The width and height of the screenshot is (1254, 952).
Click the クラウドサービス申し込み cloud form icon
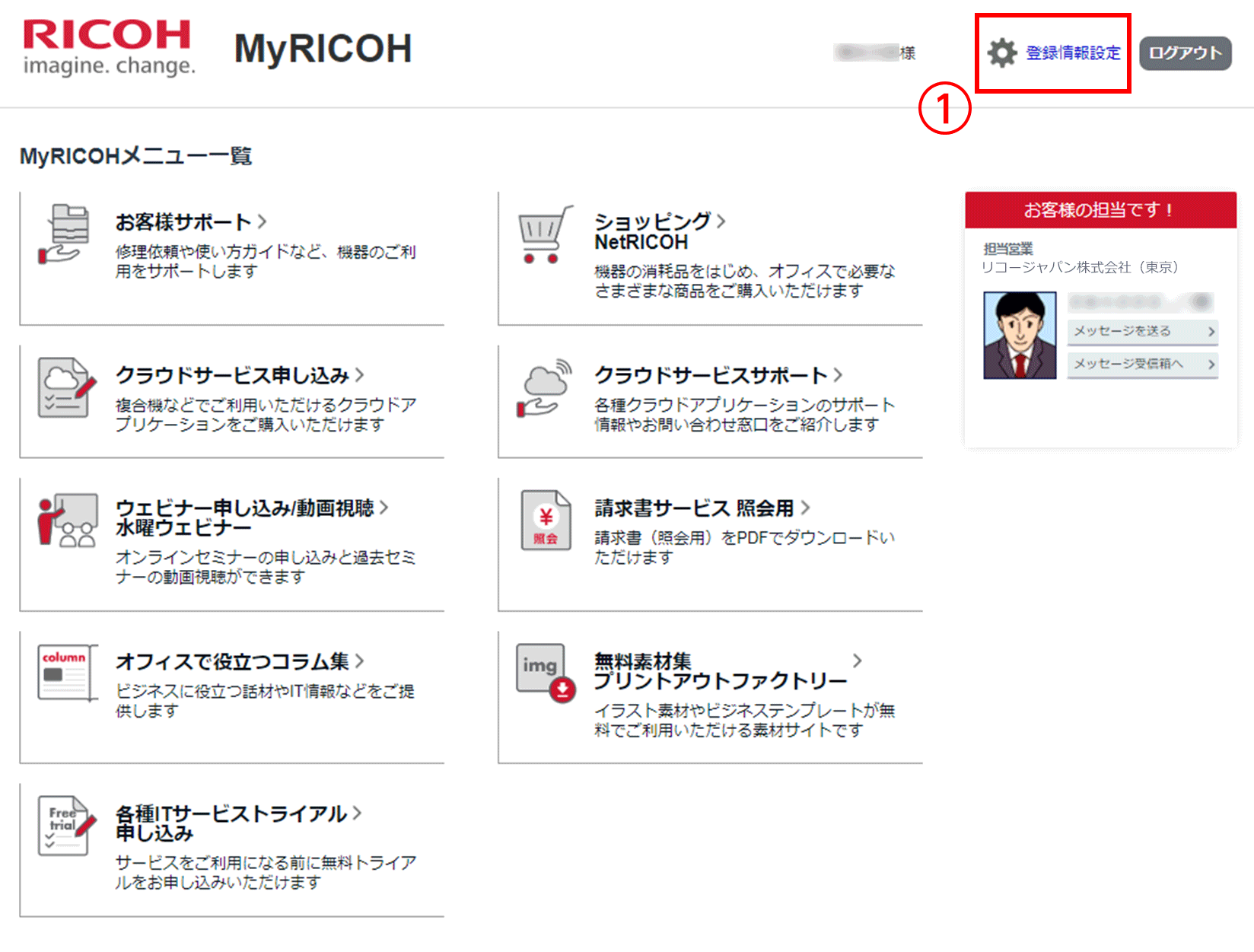click(67, 388)
